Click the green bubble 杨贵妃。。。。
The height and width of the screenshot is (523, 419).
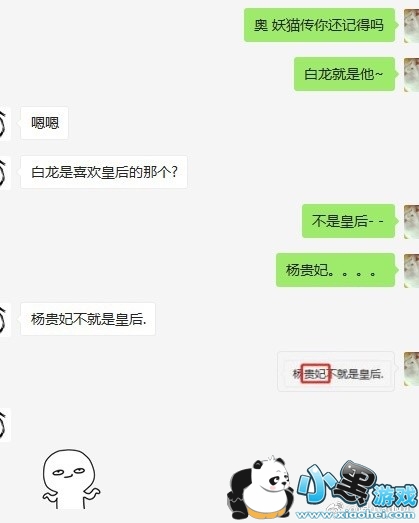point(336,270)
